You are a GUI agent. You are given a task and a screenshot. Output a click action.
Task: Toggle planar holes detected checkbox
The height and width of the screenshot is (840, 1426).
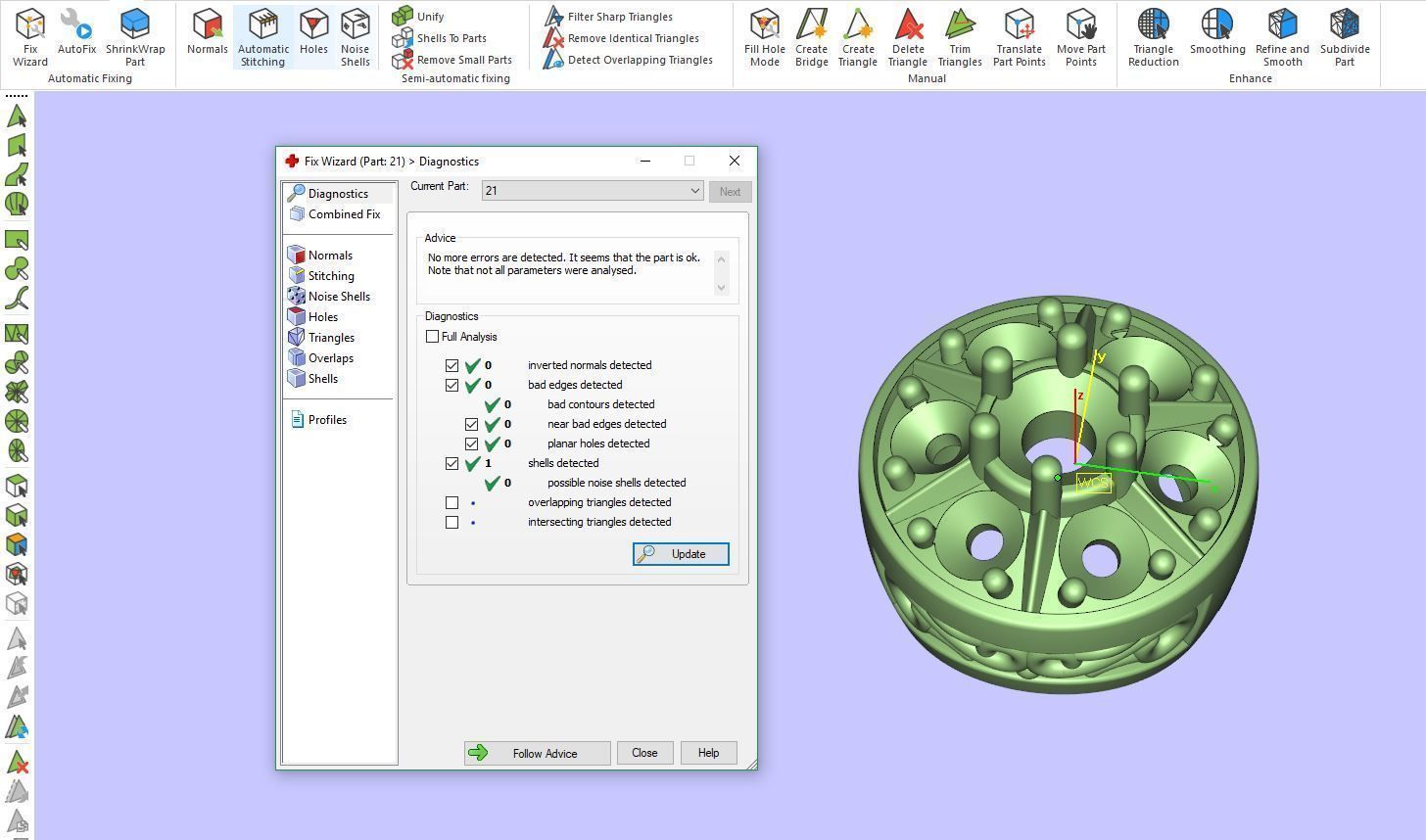click(x=471, y=443)
